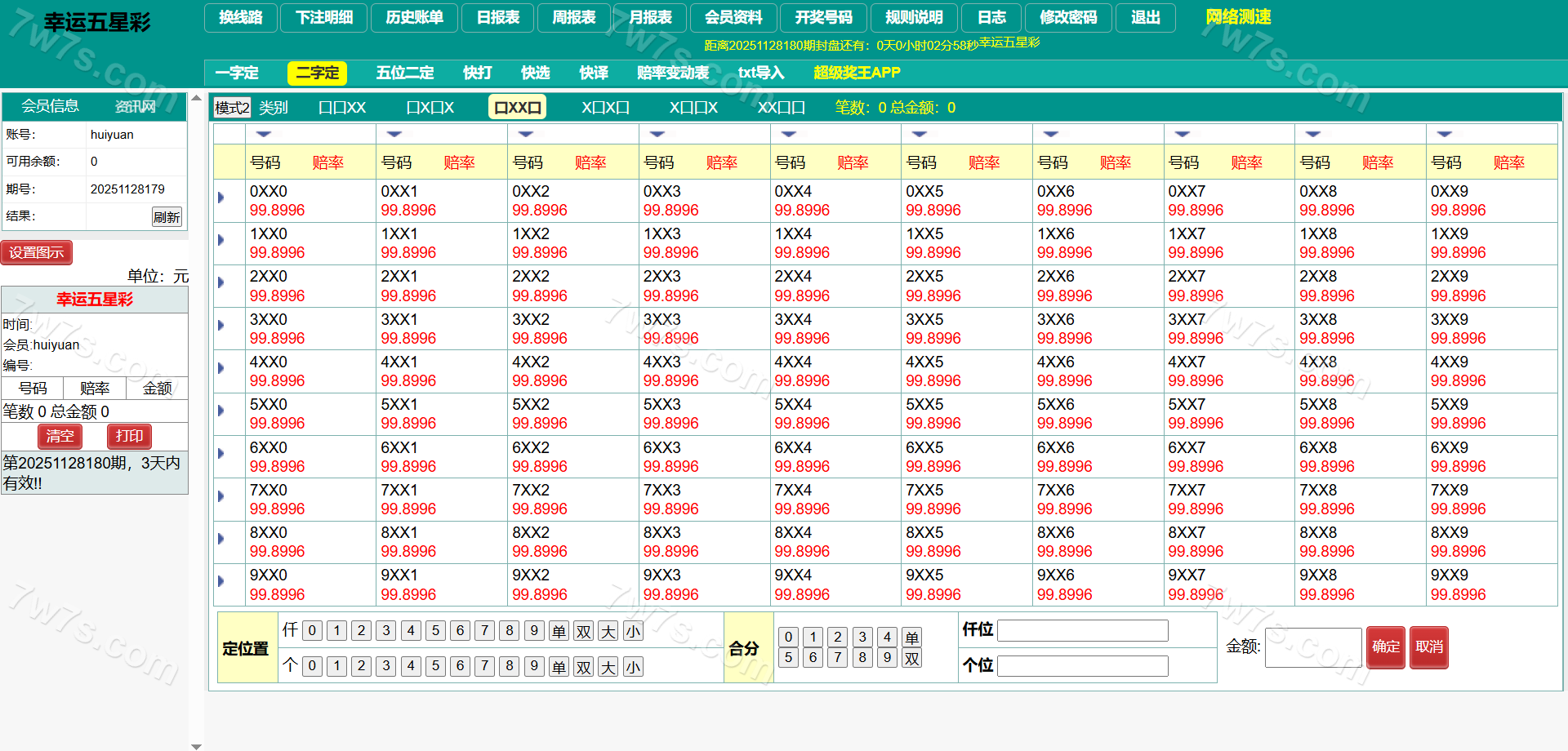
Task: Toggle the 单 box in the 仟 row
Action: tap(559, 631)
